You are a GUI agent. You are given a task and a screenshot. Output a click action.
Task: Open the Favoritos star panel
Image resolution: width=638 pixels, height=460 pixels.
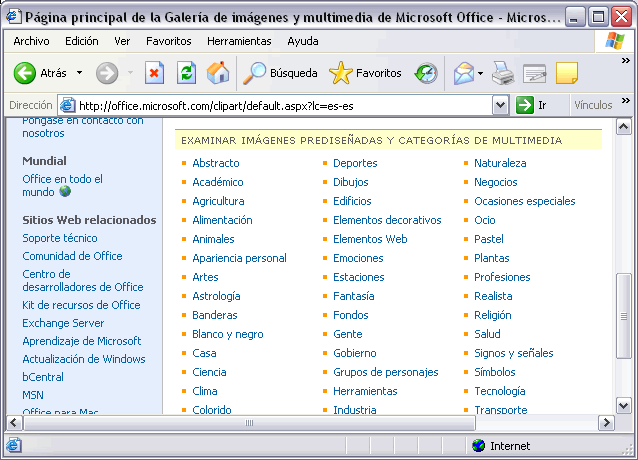tap(366, 73)
